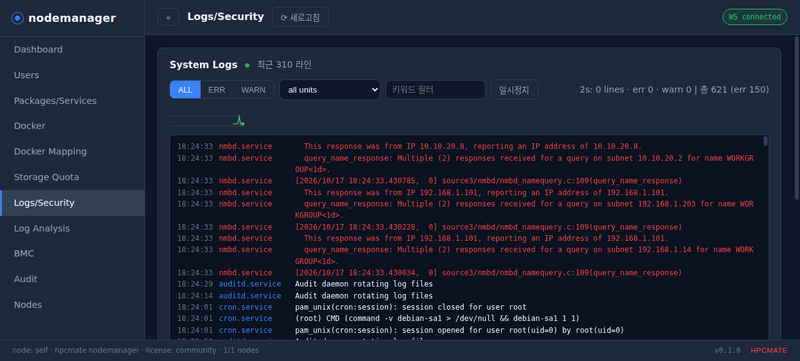800x361 pixels.
Task: Click the 새로고침 refresh button
Action: coord(300,17)
